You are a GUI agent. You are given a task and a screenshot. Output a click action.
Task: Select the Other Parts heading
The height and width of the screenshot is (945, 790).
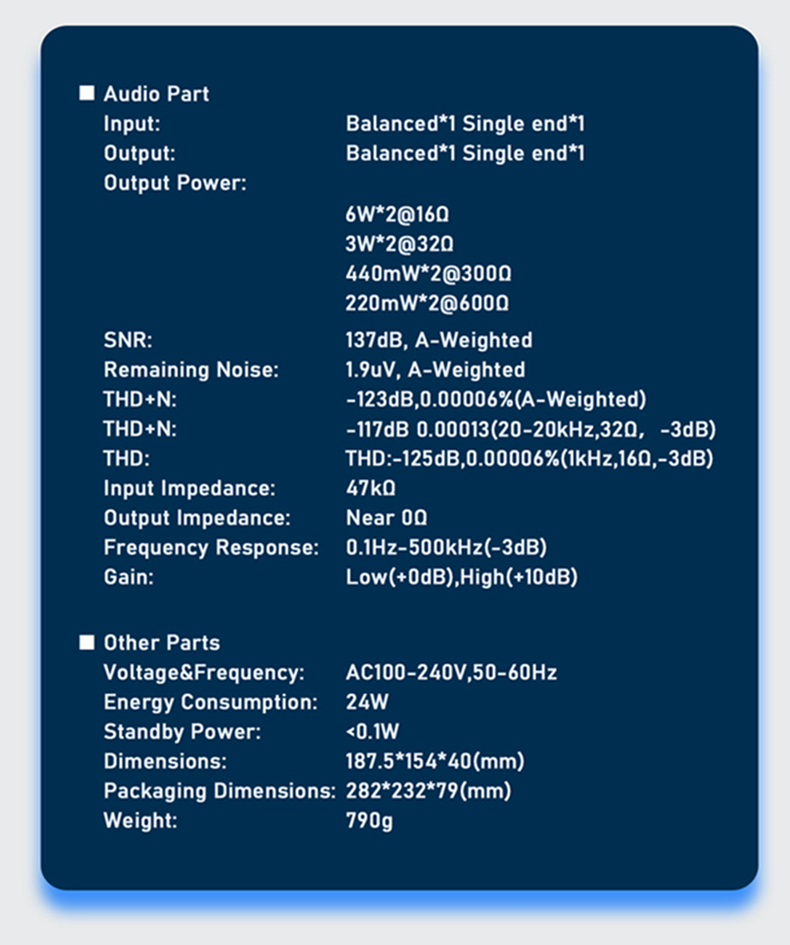(161, 642)
